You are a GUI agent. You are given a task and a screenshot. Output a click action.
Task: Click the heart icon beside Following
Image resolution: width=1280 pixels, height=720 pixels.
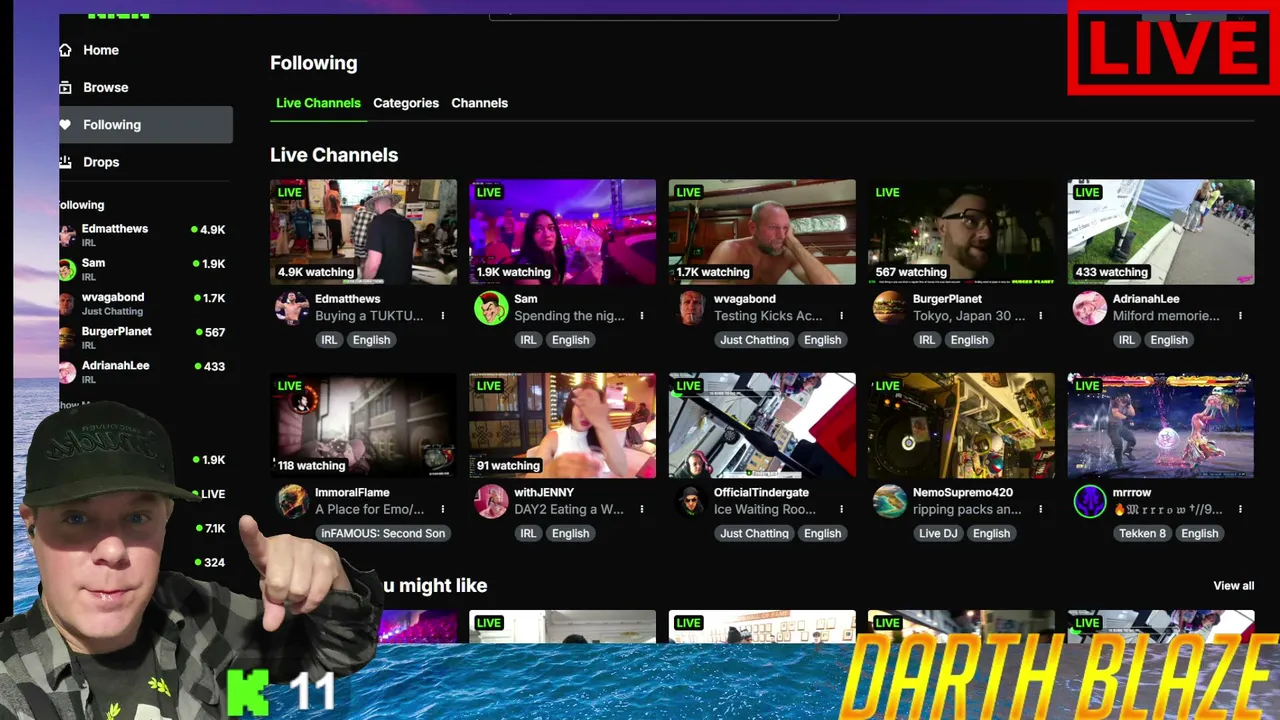pos(66,125)
